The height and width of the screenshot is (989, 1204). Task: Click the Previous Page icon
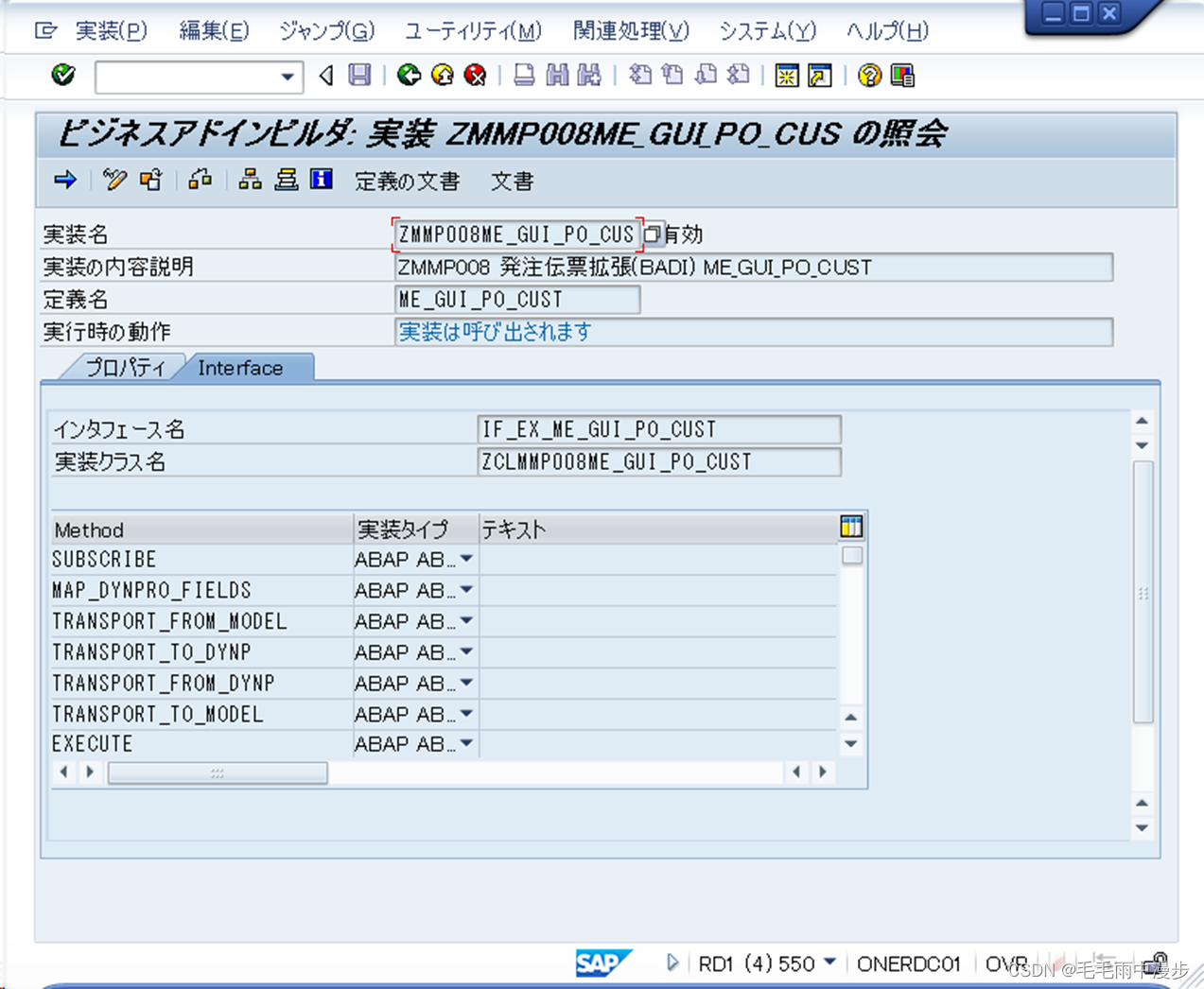point(672,75)
